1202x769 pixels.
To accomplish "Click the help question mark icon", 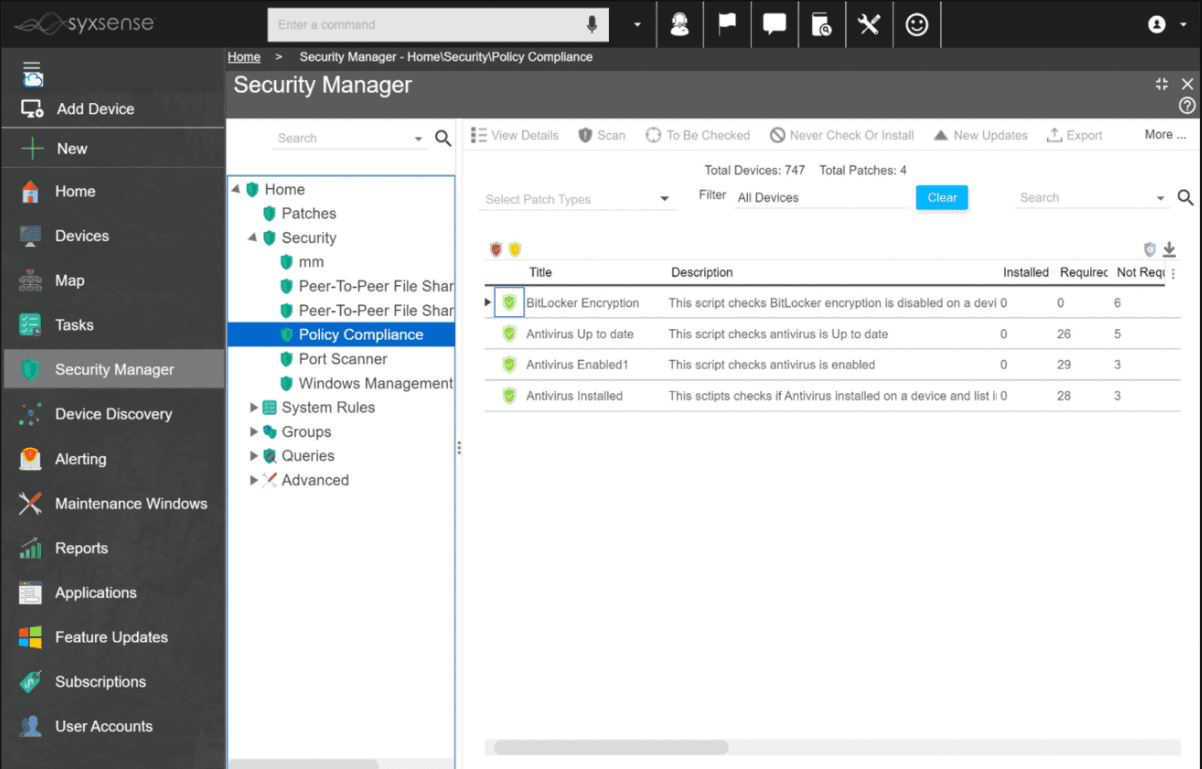I will [1187, 106].
